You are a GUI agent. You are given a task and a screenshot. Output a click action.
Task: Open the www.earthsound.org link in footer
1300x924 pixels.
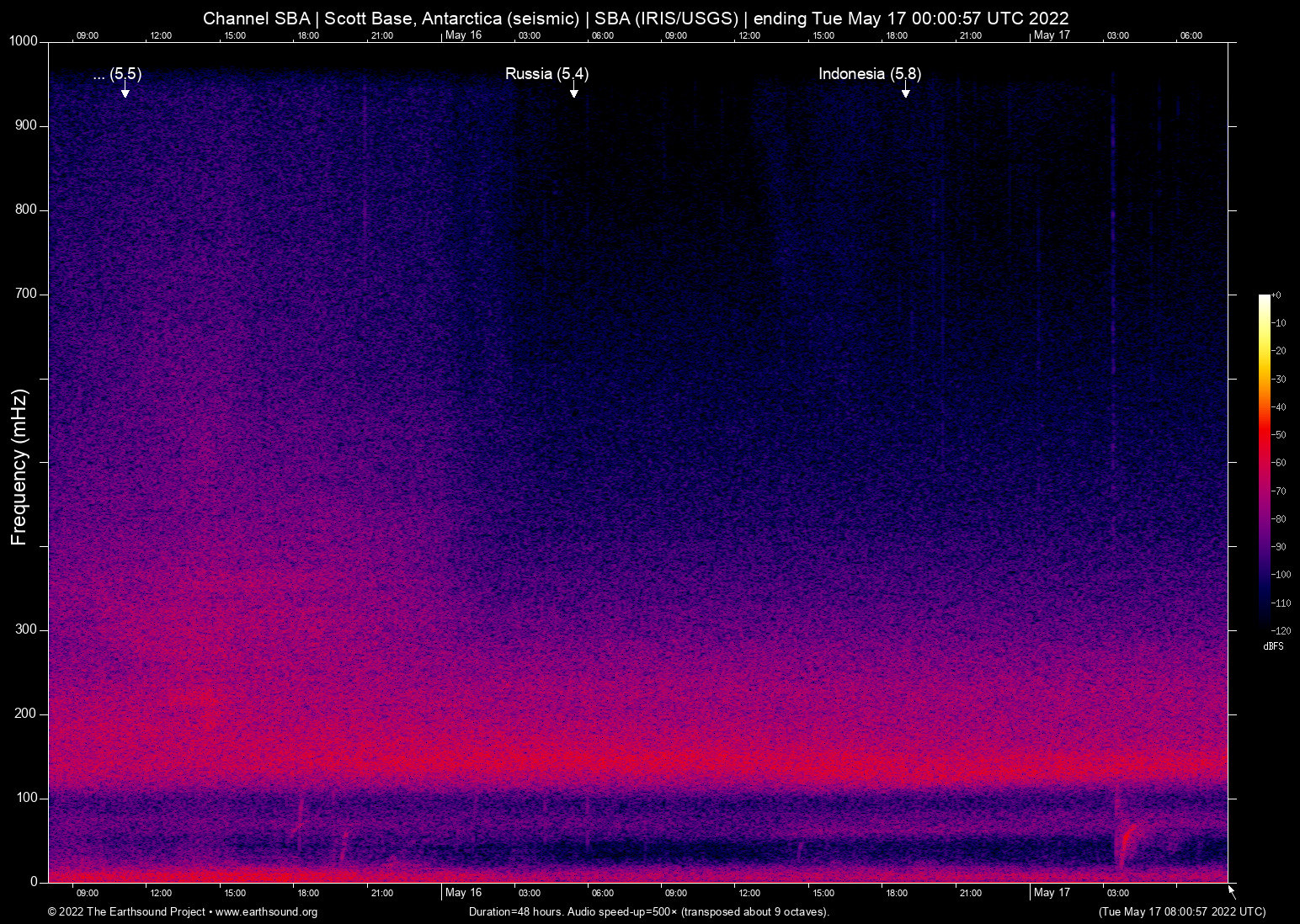pos(266,912)
